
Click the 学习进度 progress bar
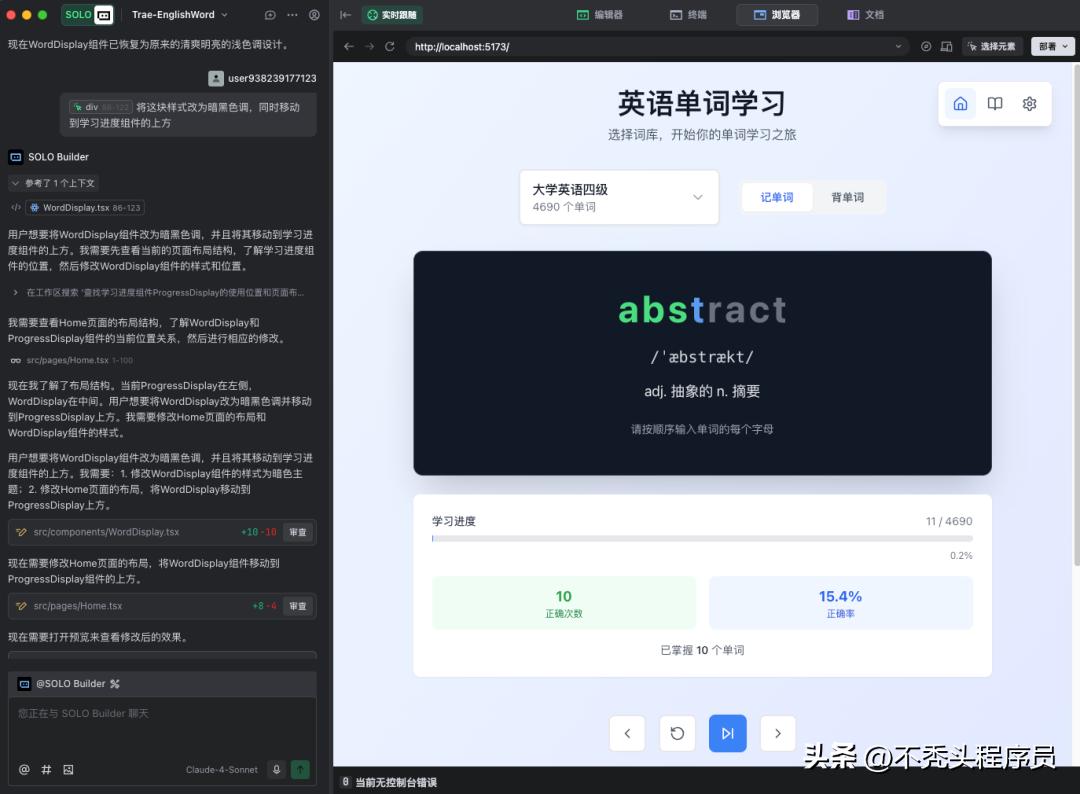701,539
